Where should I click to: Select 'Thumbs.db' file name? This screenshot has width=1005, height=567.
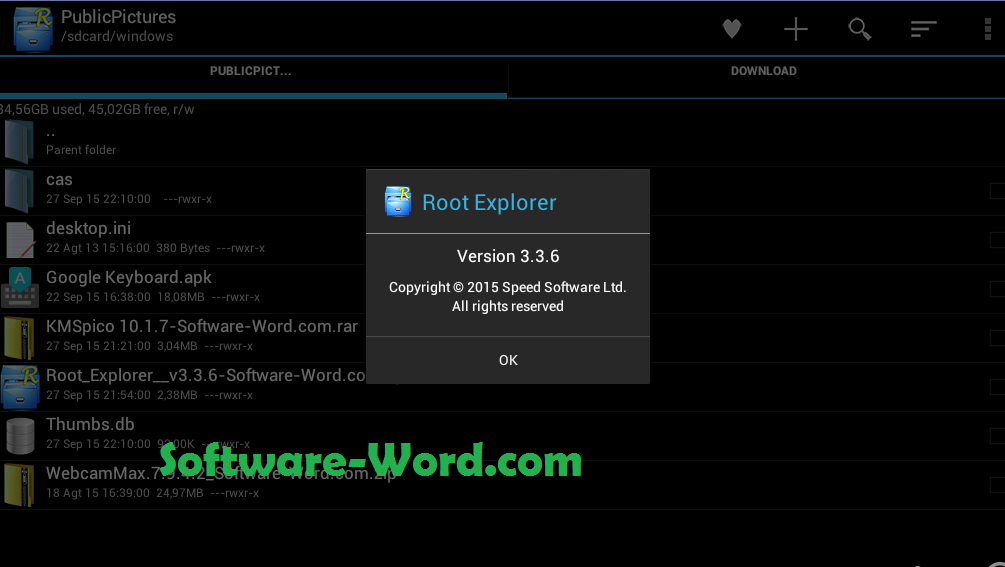(x=90, y=424)
